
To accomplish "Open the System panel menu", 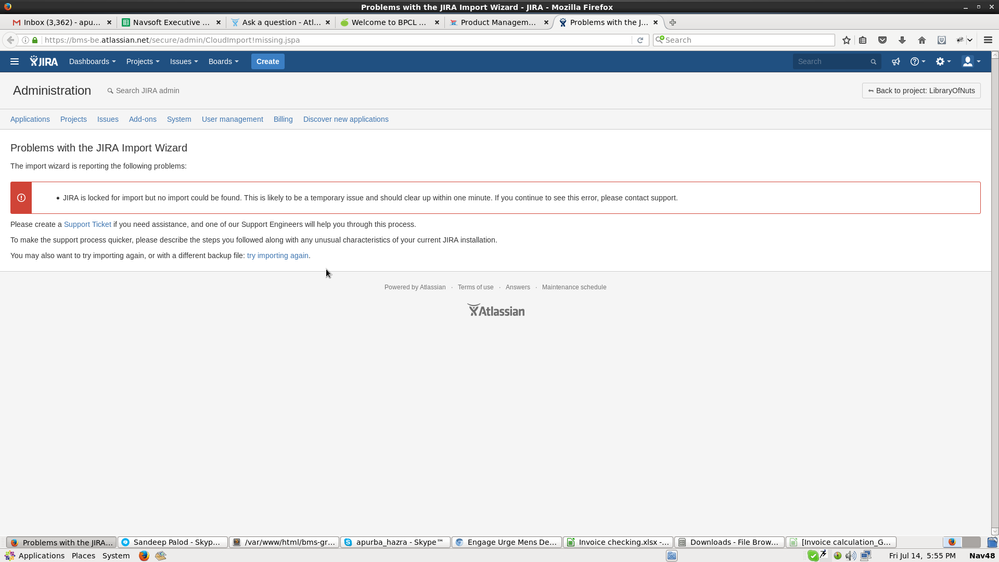I will tap(116, 556).
